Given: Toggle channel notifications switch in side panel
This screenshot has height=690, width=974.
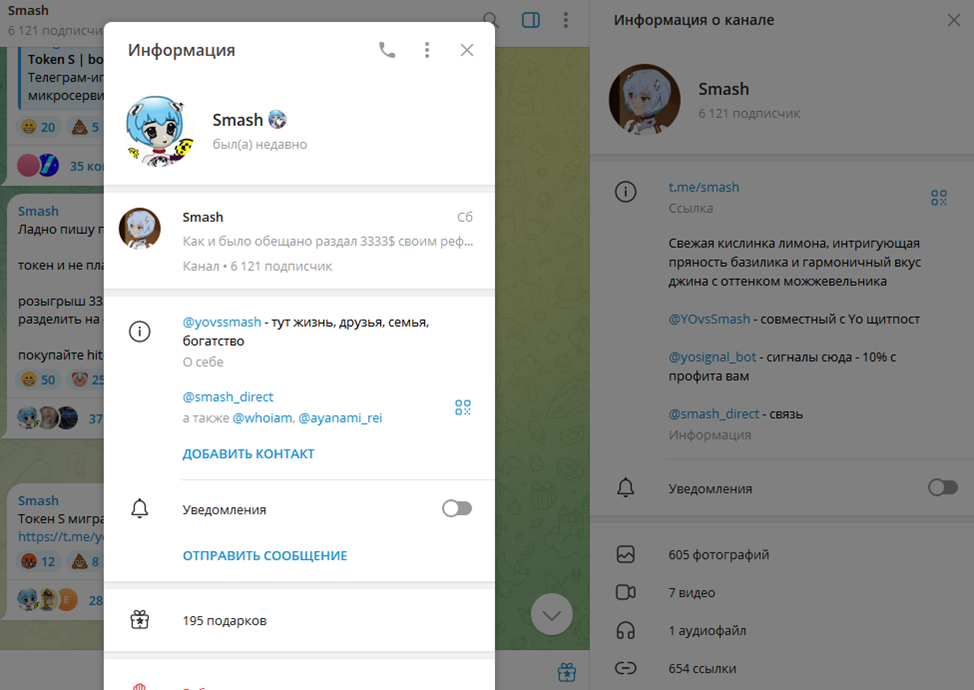Looking at the screenshot, I should pyautogui.click(x=943, y=488).
